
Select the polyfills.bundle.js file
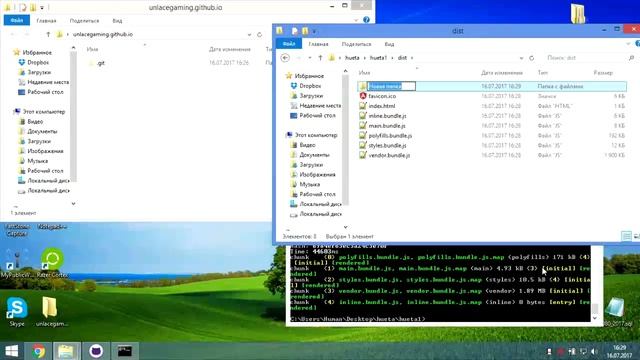(390, 136)
